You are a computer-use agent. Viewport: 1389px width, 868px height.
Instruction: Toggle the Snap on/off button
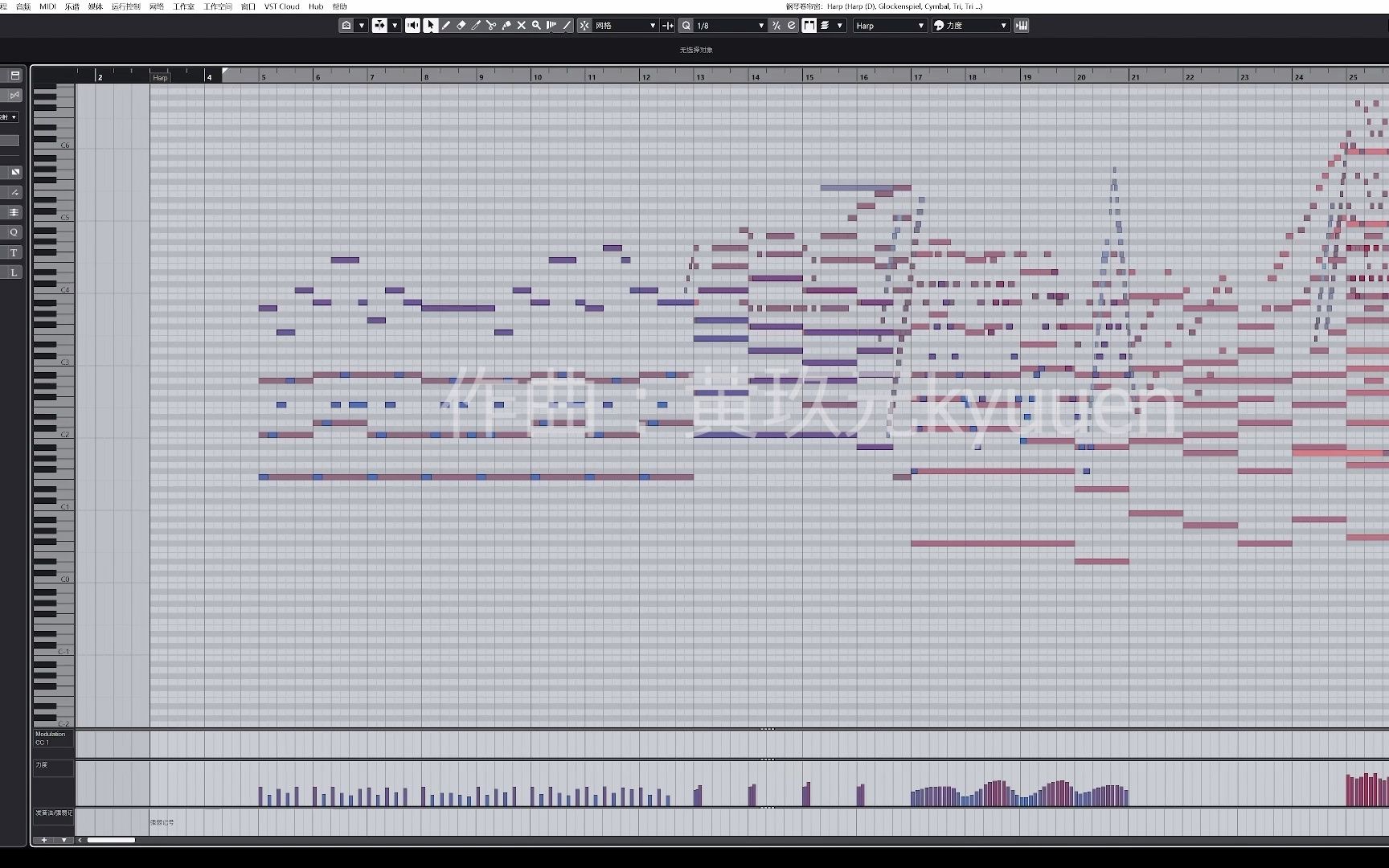coord(584,26)
